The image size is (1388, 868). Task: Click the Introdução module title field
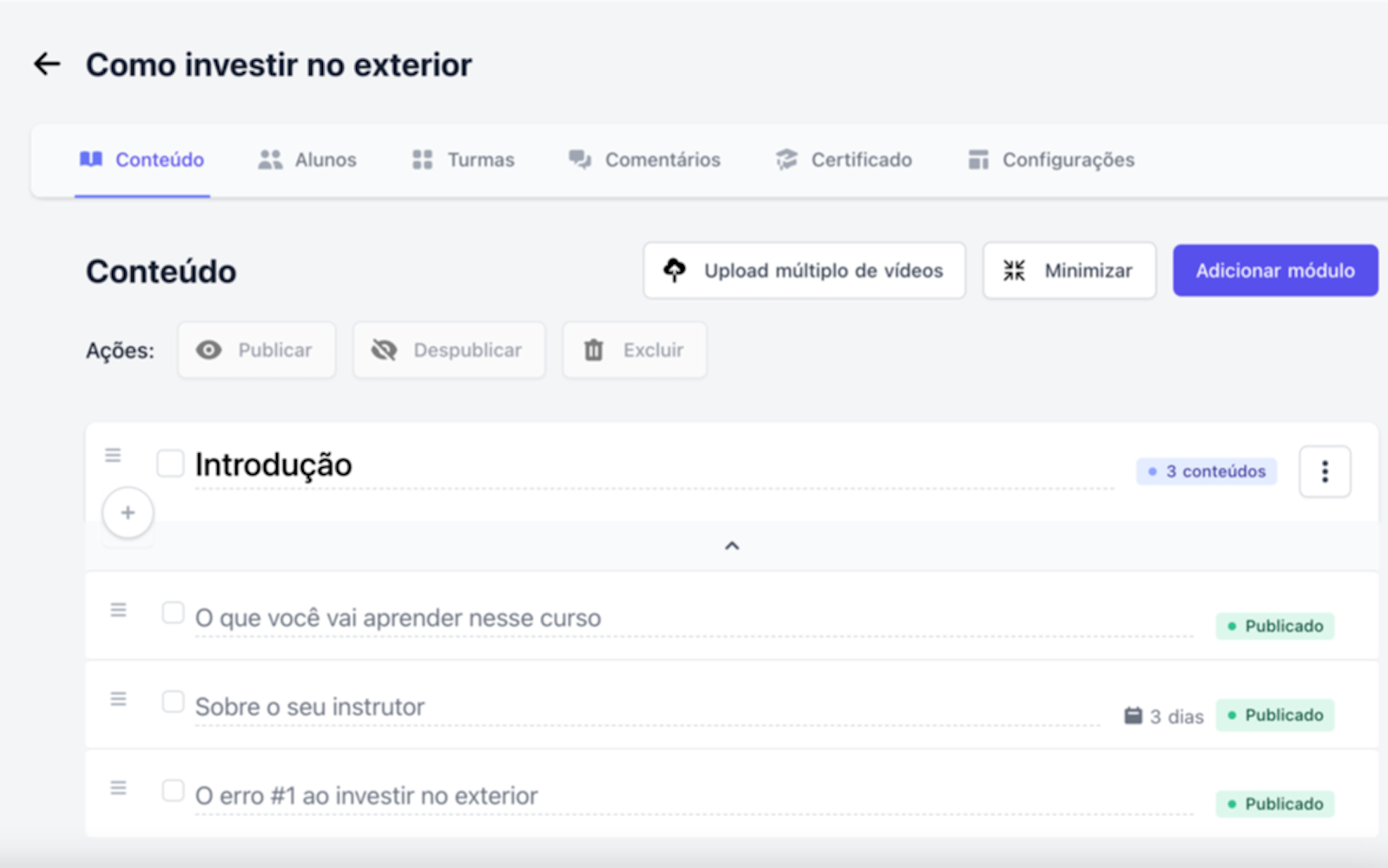coord(654,466)
